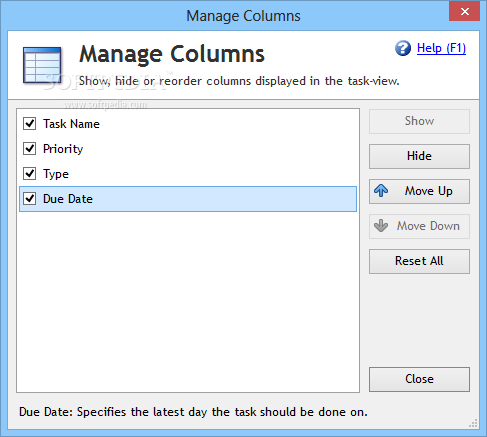Open the Help (F1) link
Screen dimensions: 487x437
tap(441, 48)
